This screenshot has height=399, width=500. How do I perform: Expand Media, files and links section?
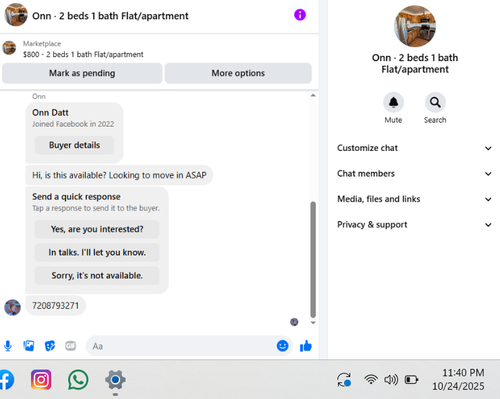pyautogui.click(x=415, y=199)
